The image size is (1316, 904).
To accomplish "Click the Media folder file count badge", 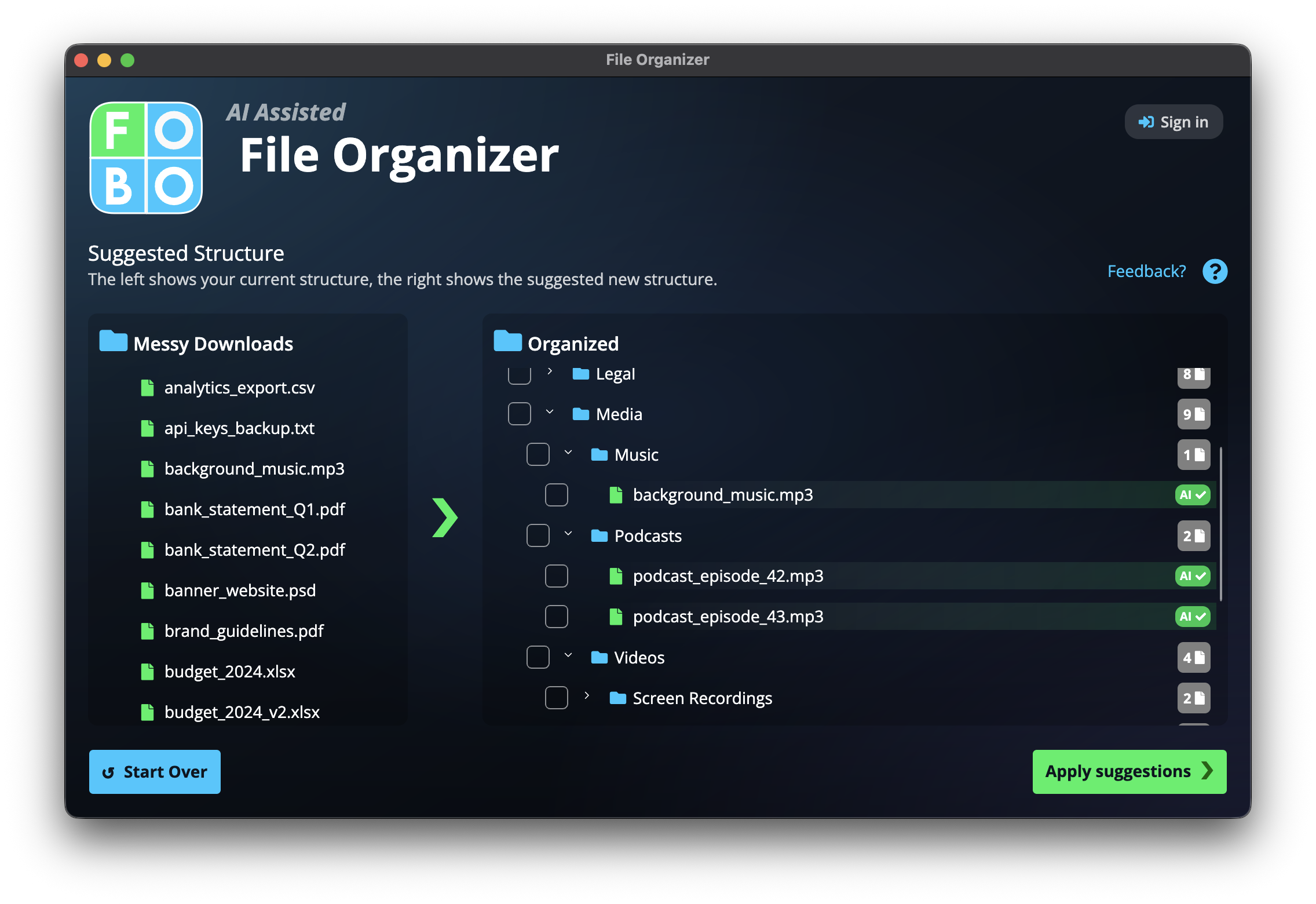I will coord(1193,414).
